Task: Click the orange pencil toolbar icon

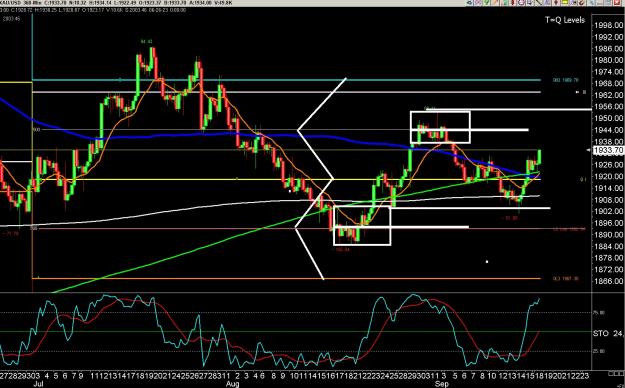Action: pyautogui.click(x=495, y=2)
